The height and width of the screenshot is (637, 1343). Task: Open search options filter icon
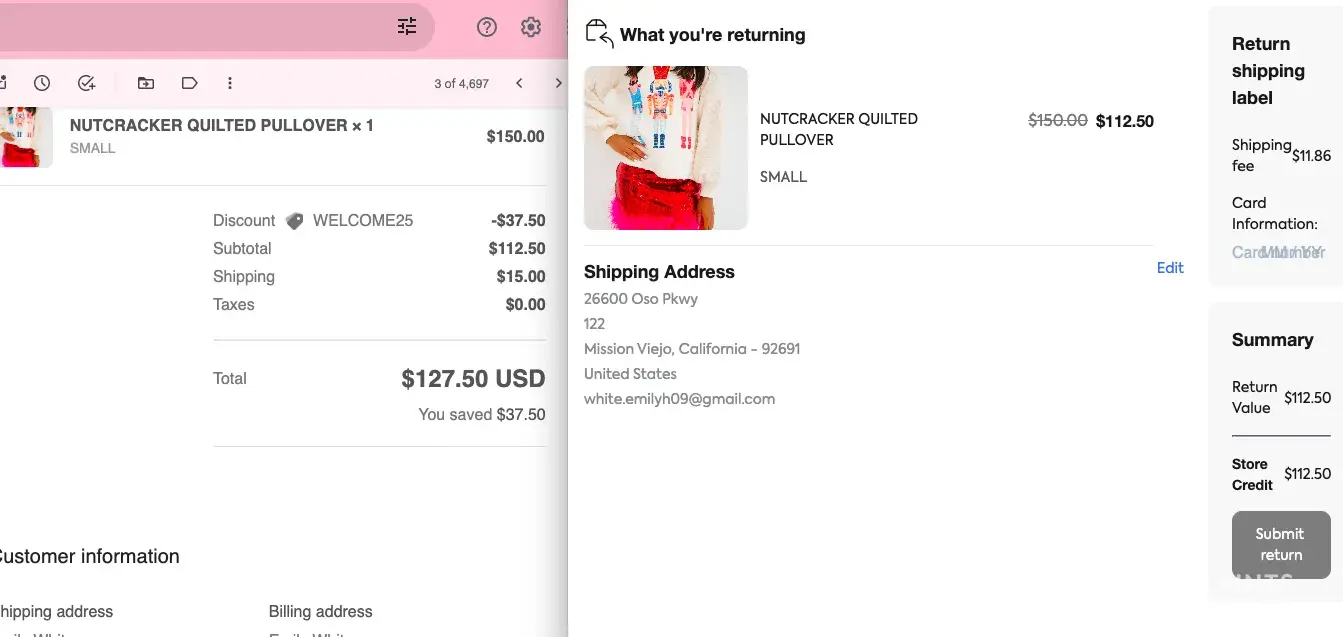point(407,27)
